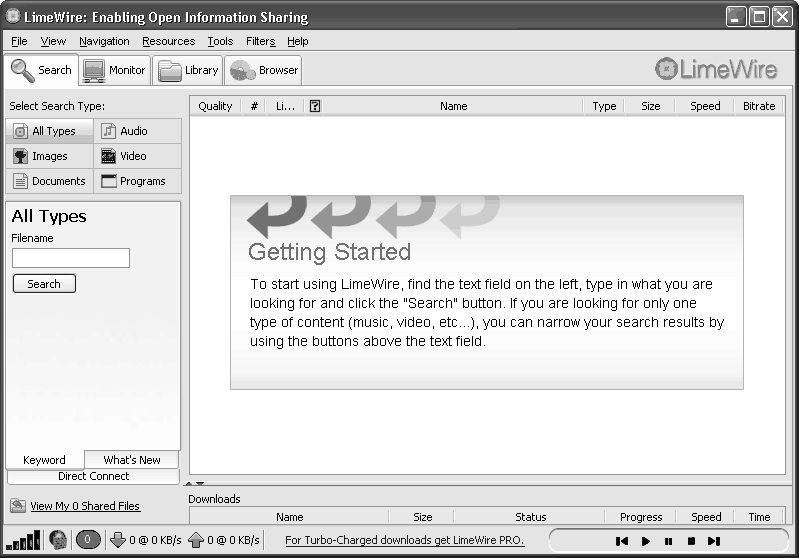Click the shared files icon beside the link
Screen dimensions: 799x558
coord(17,506)
